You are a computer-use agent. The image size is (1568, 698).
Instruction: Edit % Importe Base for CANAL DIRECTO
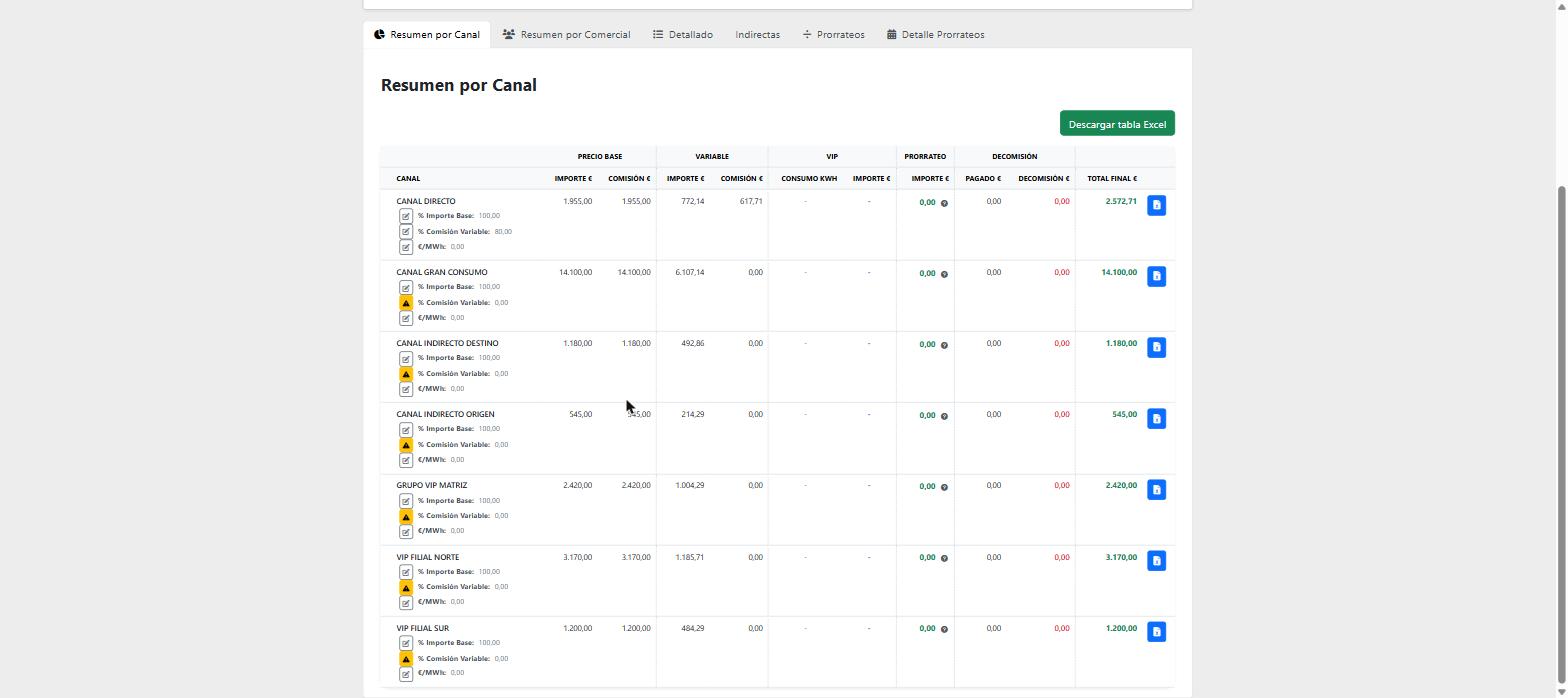pyautogui.click(x=406, y=216)
